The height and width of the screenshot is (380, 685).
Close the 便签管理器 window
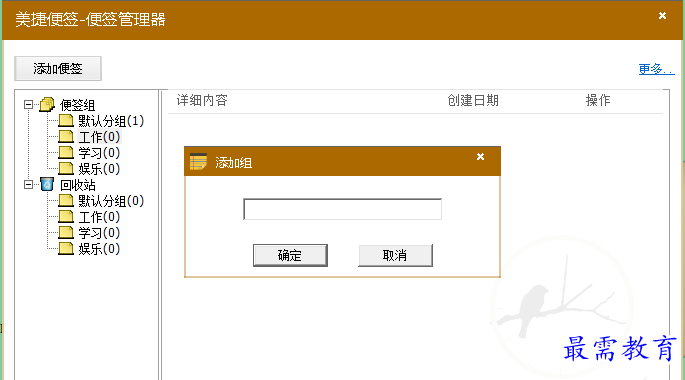[662, 16]
